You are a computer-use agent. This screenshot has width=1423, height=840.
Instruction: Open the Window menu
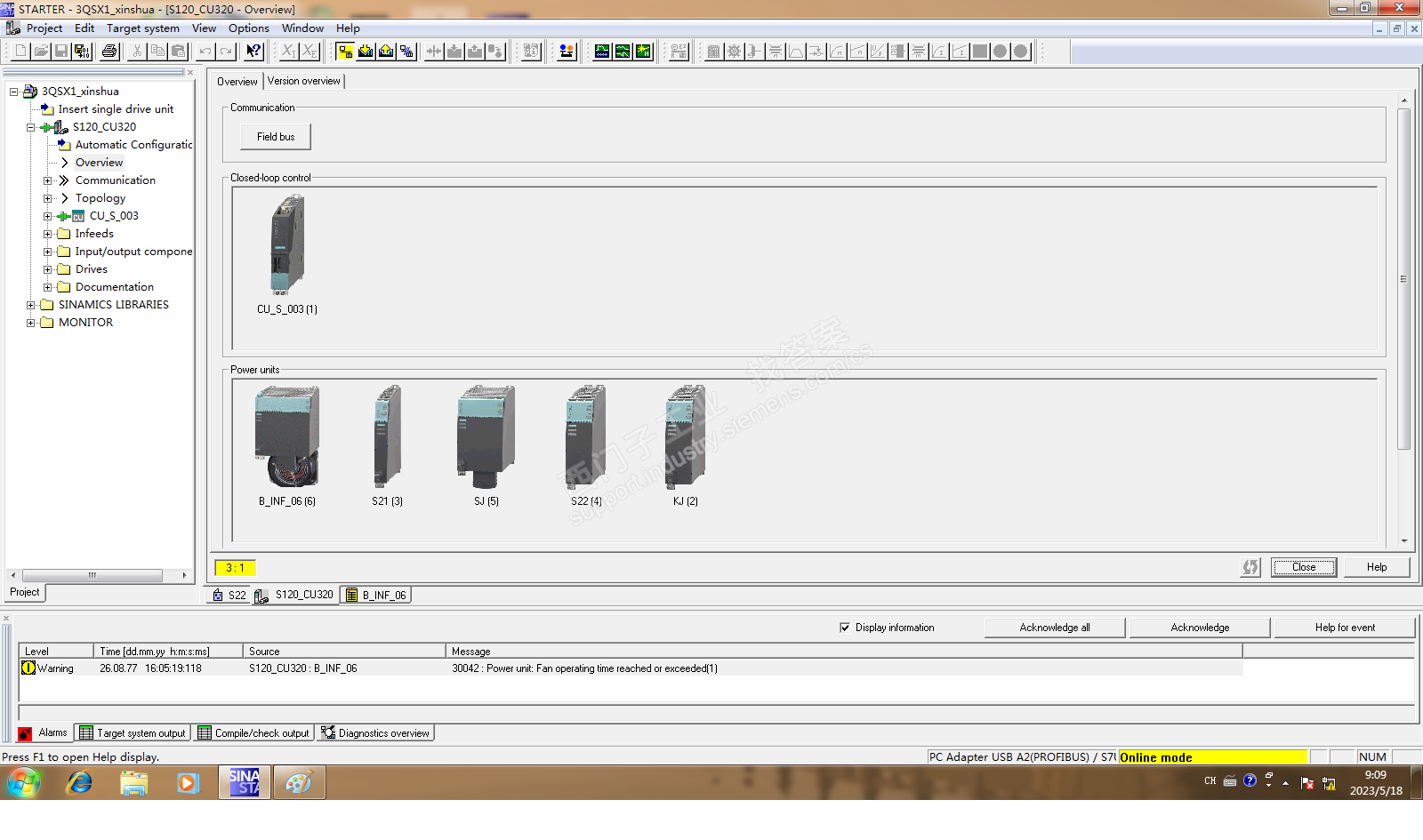[x=302, y=28]
